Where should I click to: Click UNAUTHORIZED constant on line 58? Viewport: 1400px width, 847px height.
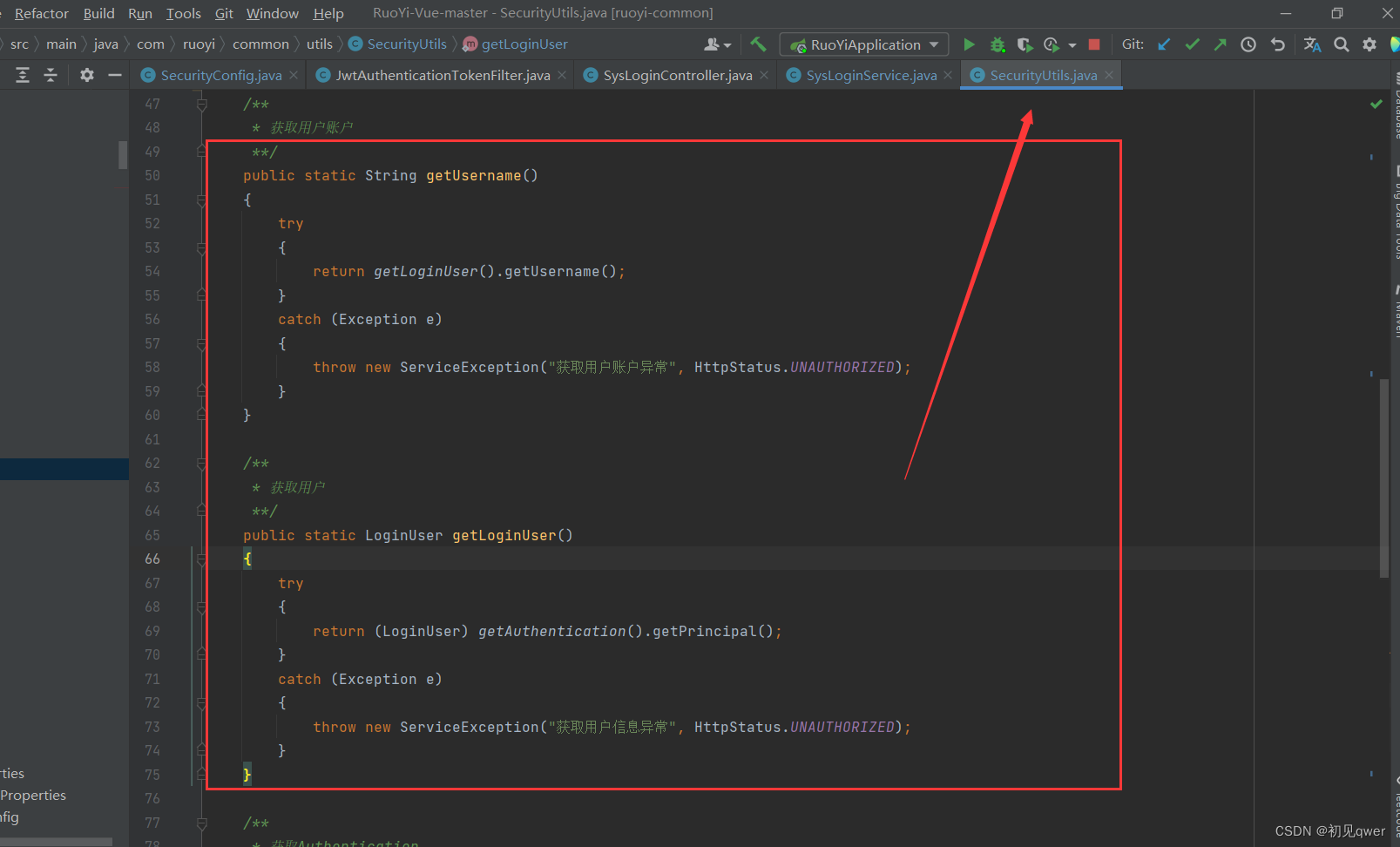coord(842,367)
